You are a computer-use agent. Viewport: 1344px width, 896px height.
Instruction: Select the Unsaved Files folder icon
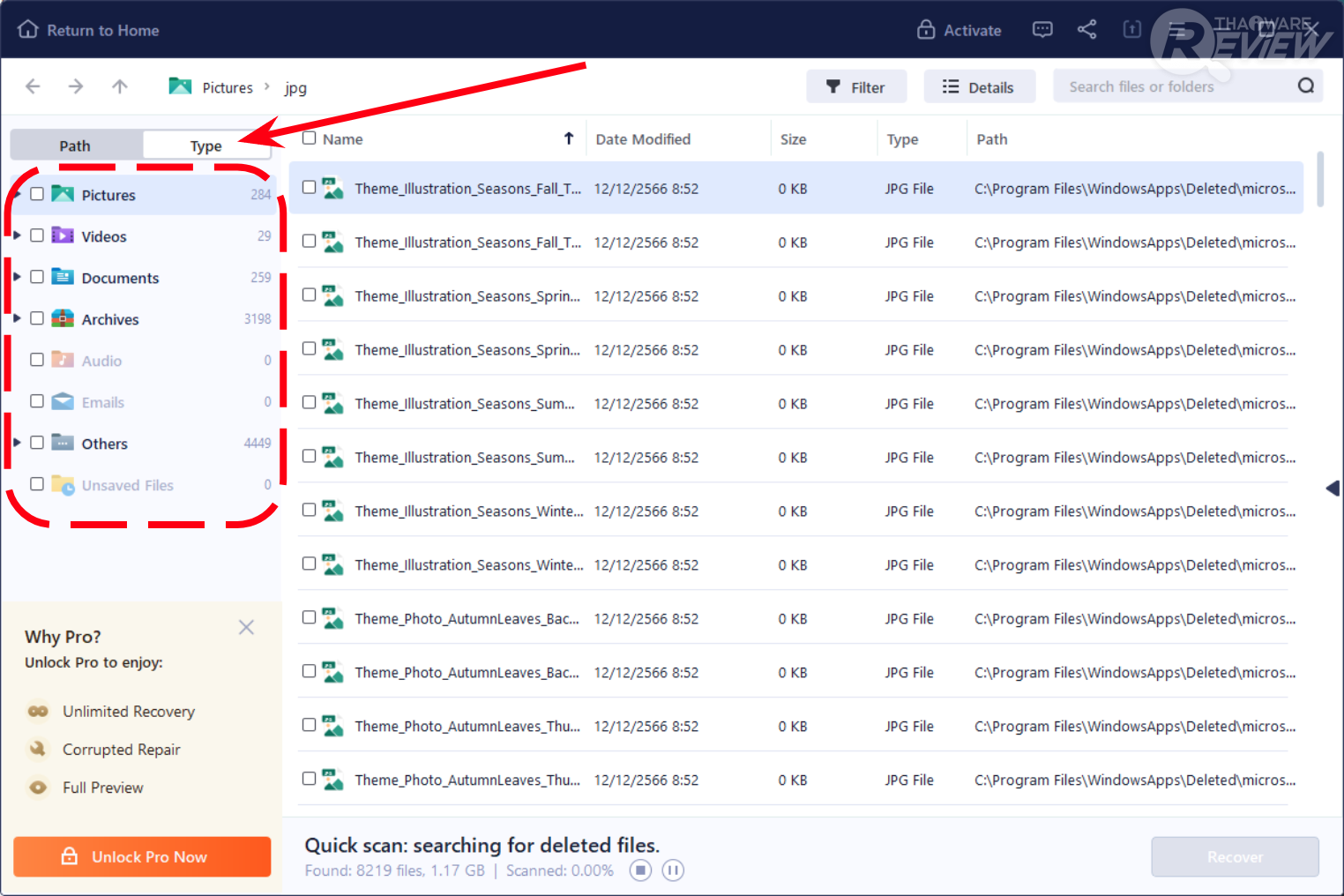pos(63,484)
